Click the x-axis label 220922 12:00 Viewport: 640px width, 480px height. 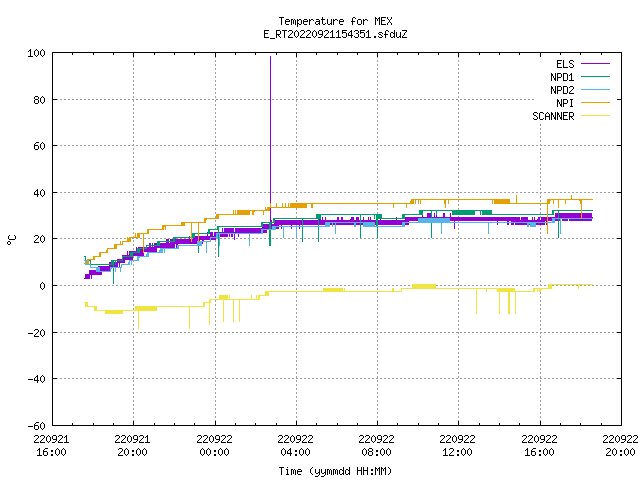(458, 446)
